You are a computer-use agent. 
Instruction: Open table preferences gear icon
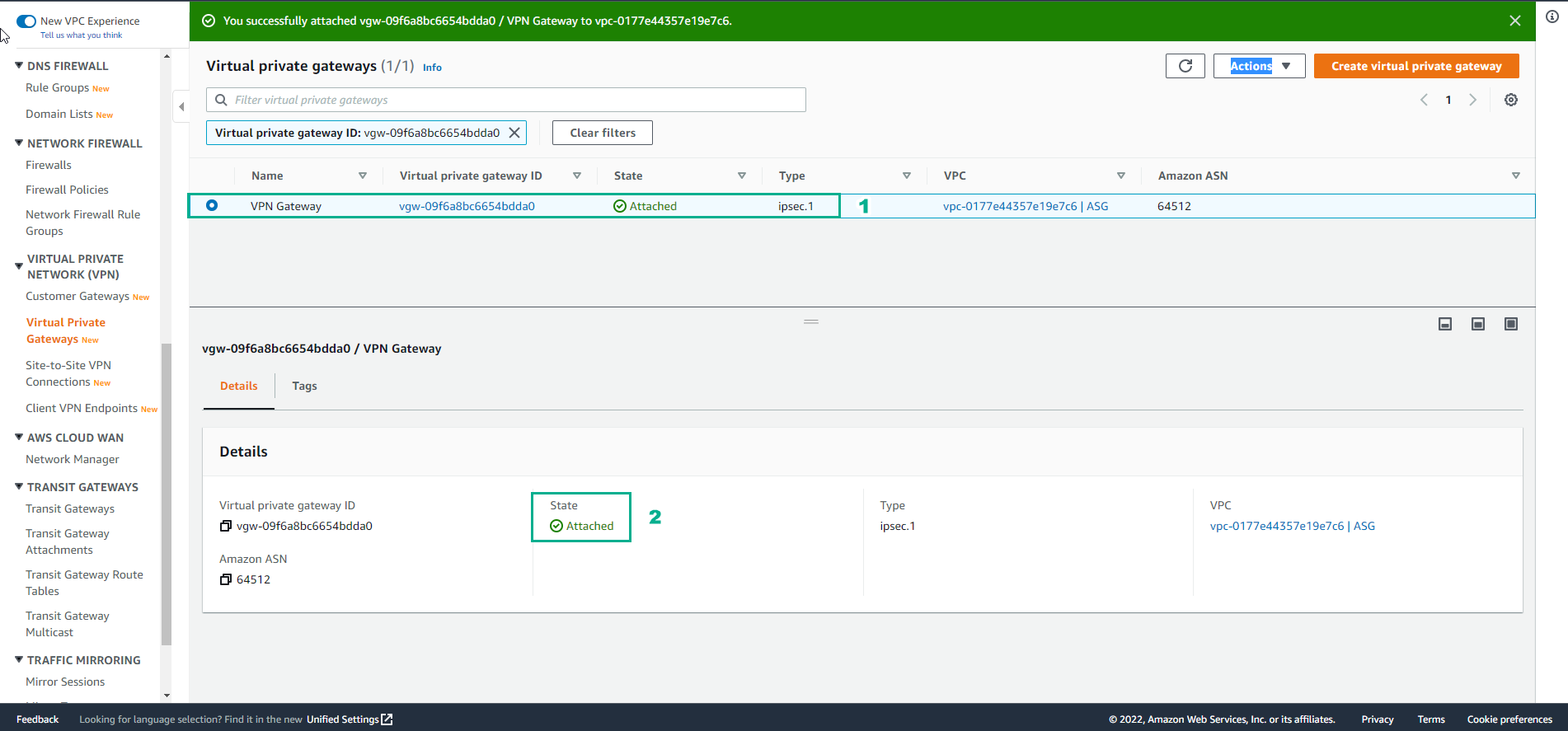[1510, 100]
